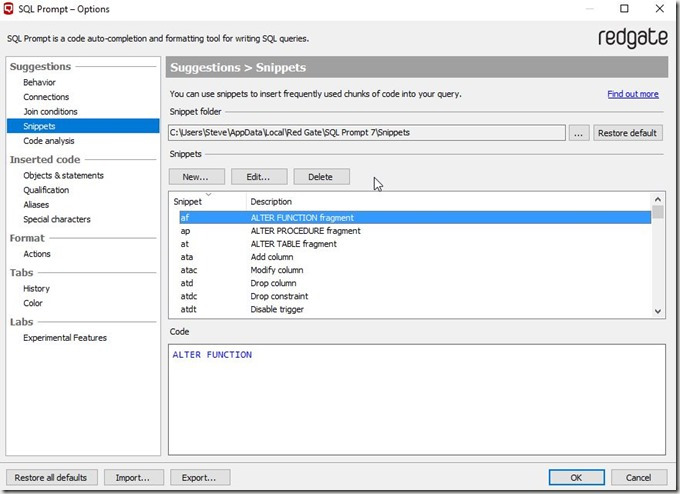Image resolution: width=680 pixels, height=494 pixels.
Task: Click the 'Drop constraint' description
Action: point(279,296)
